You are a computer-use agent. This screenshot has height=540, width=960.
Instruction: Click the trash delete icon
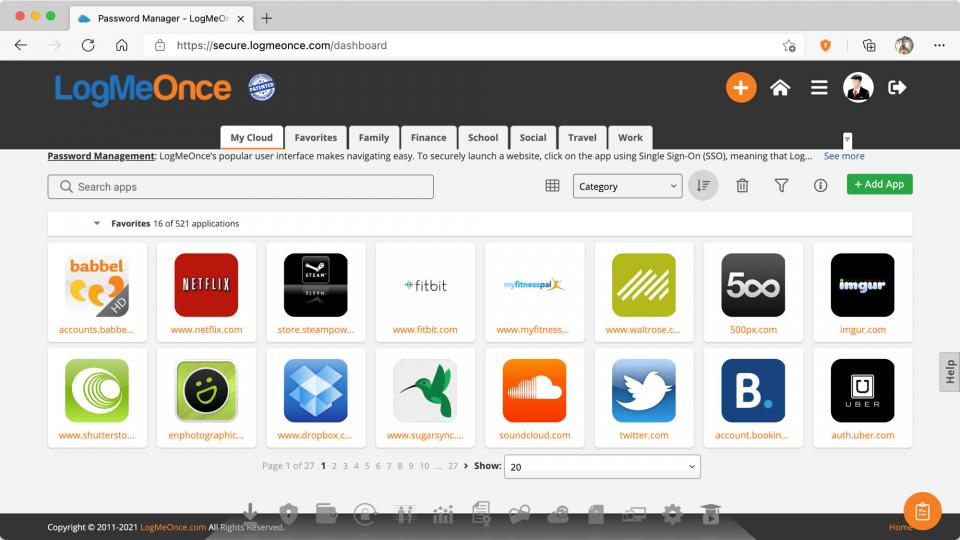click(x=742, y=186)
